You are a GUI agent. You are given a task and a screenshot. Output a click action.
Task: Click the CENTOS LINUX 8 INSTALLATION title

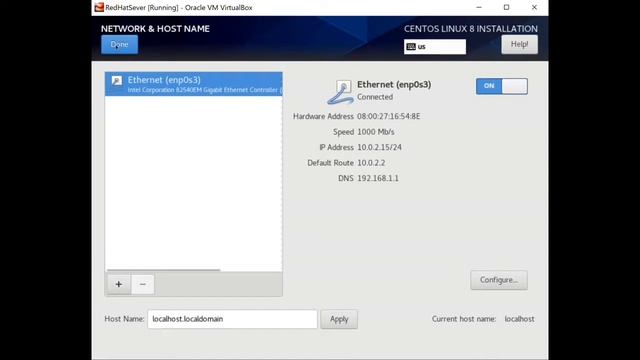click(x=471, y=29)
